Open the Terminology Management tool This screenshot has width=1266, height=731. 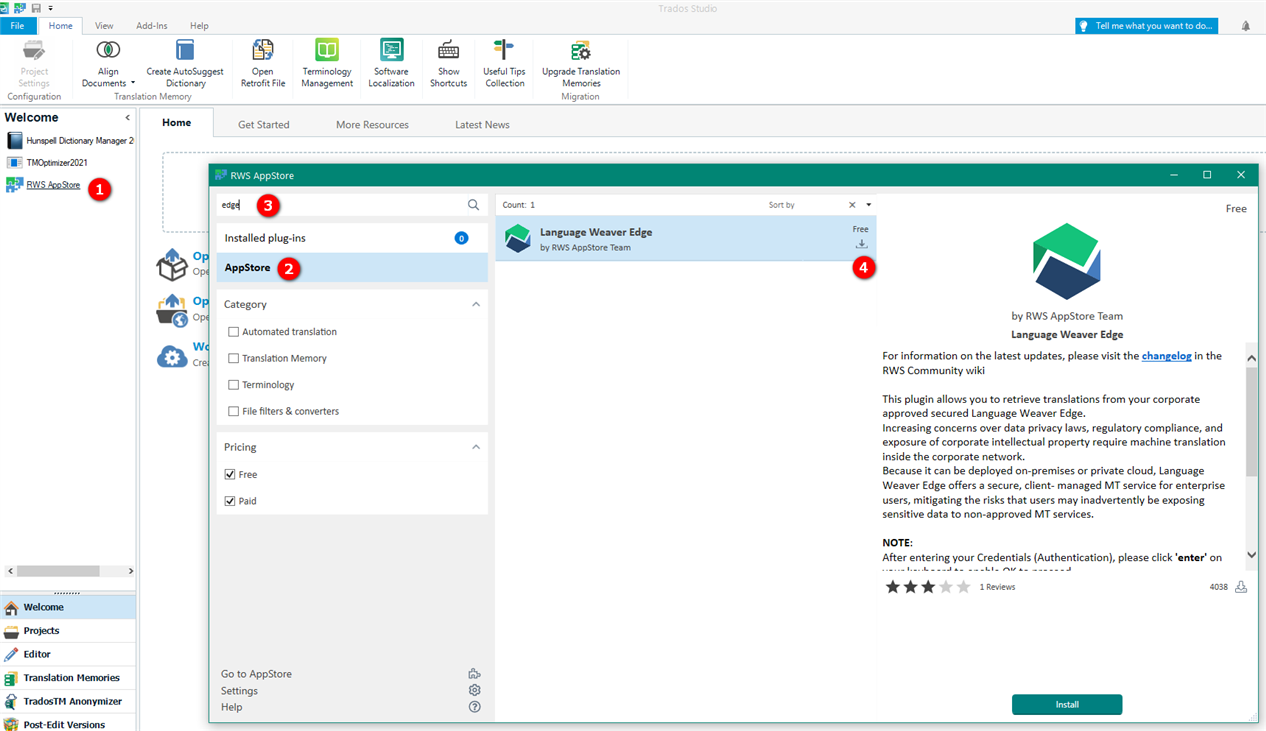[327, 62]
